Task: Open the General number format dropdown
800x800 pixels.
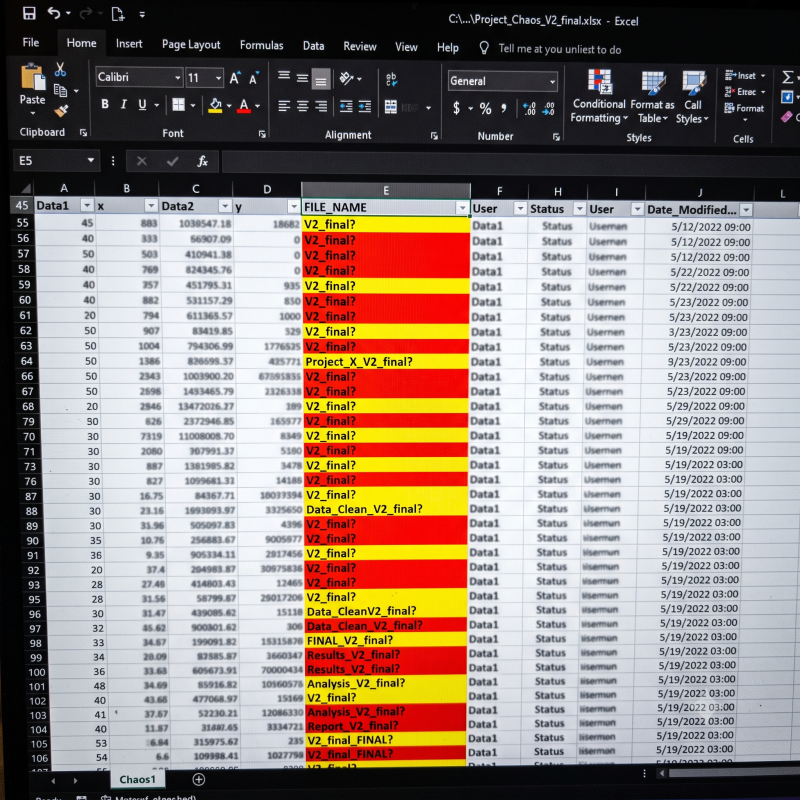Action: coord(552,82)
